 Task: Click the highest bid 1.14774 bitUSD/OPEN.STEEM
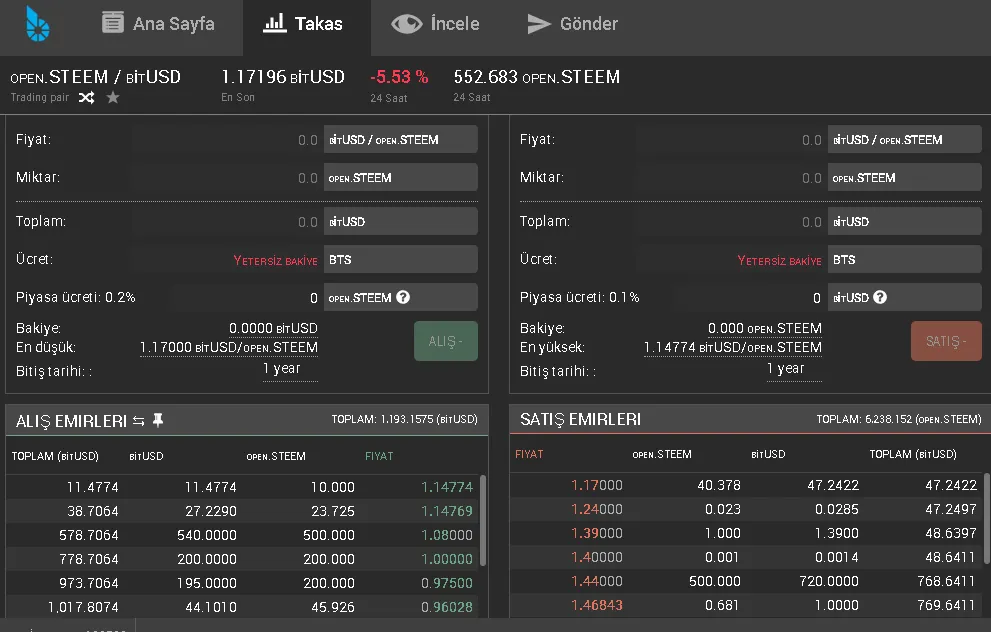(x=733, y=348)
